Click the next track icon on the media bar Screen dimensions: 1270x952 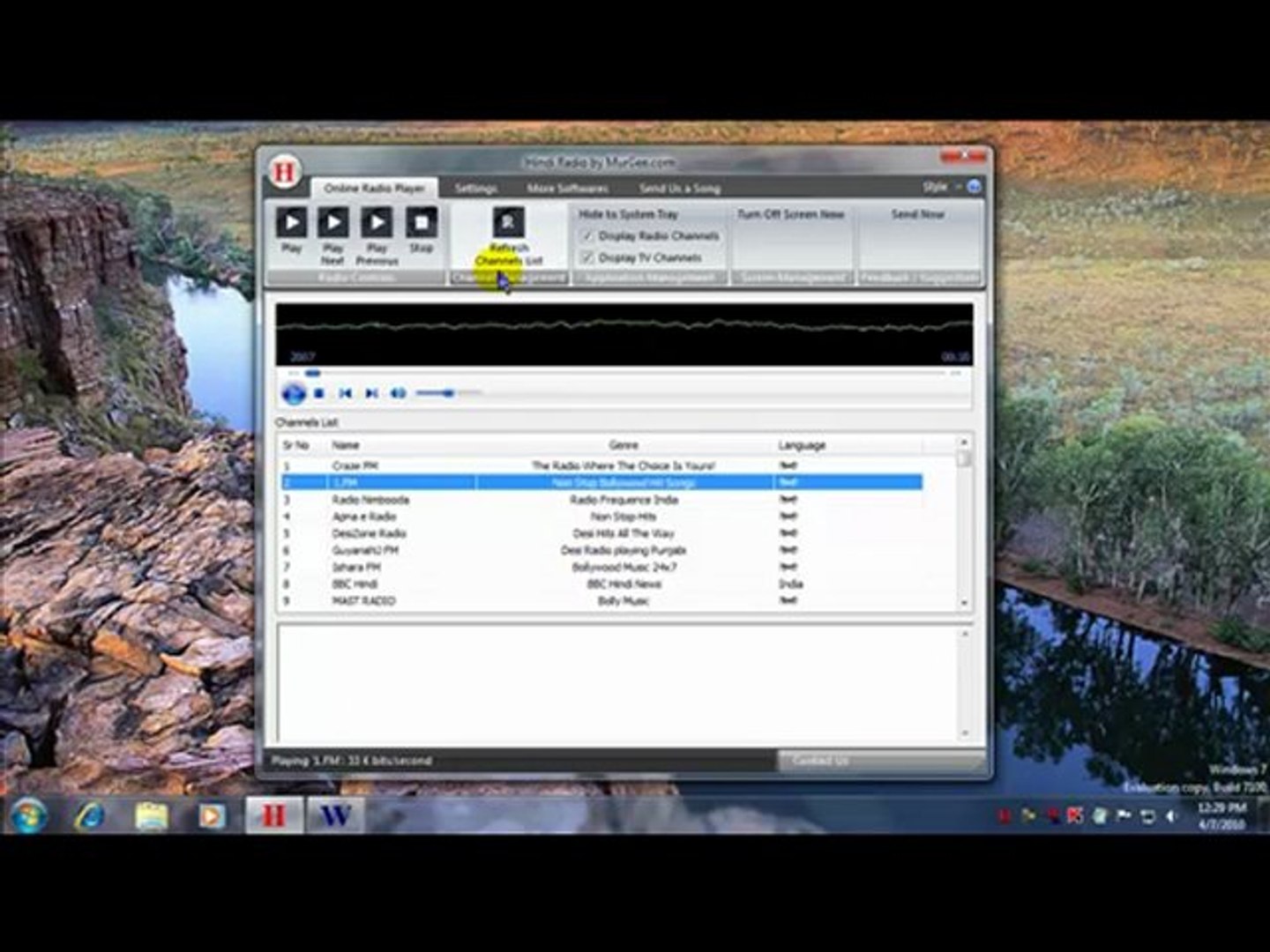371,393
